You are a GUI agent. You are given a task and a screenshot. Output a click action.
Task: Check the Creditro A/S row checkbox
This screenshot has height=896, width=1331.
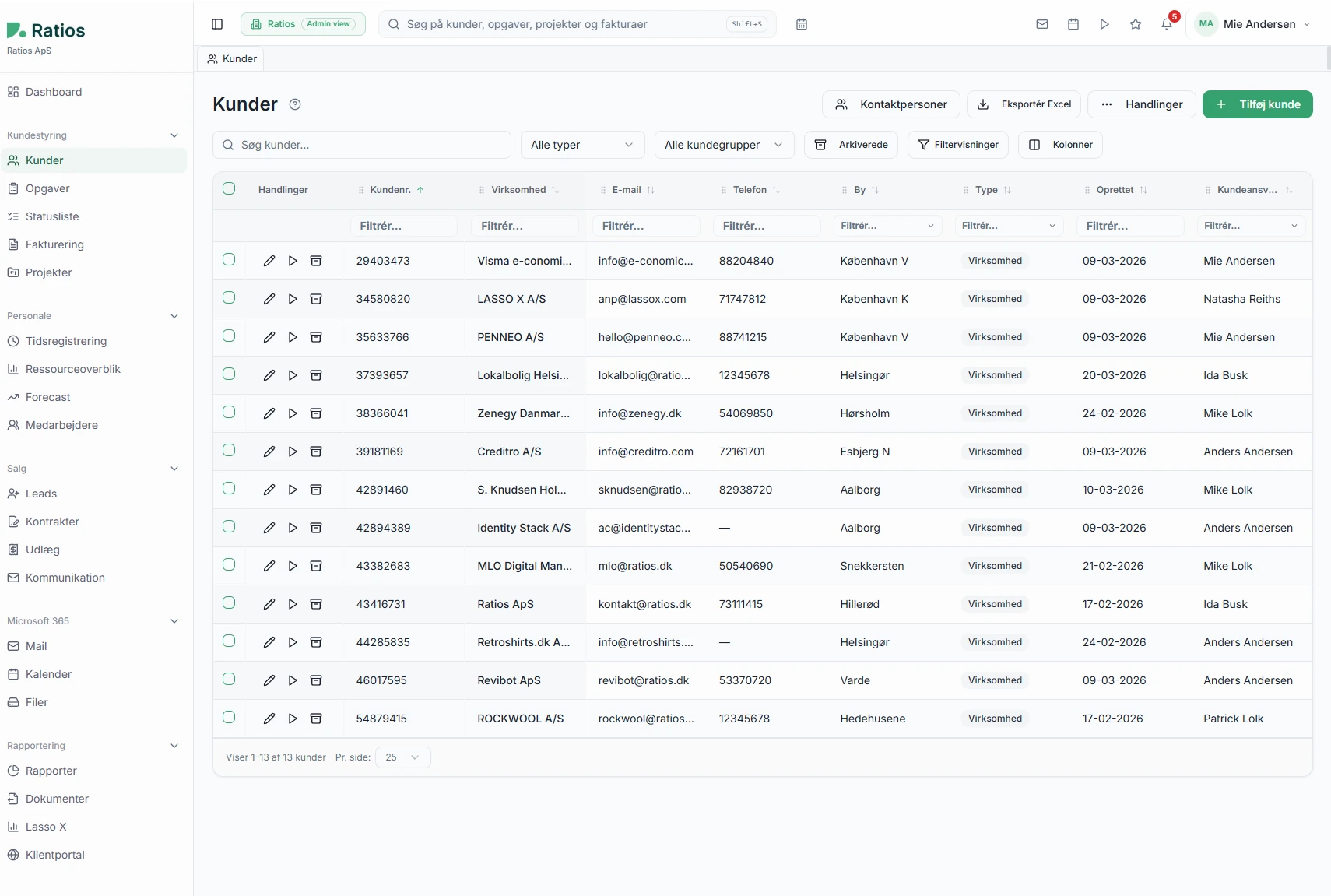point(229,450)
